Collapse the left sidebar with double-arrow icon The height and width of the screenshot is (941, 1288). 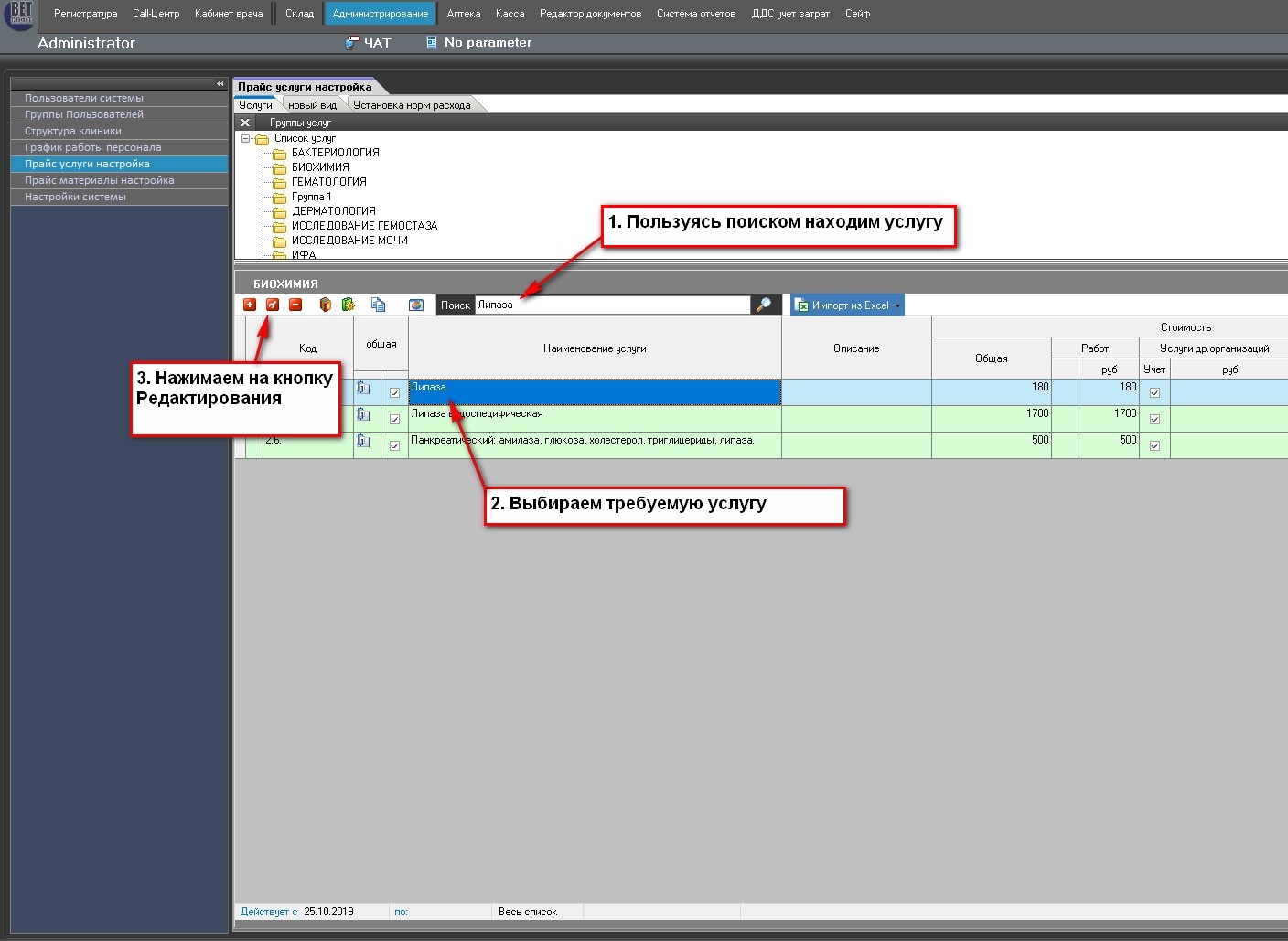click(x=220, y=83)
